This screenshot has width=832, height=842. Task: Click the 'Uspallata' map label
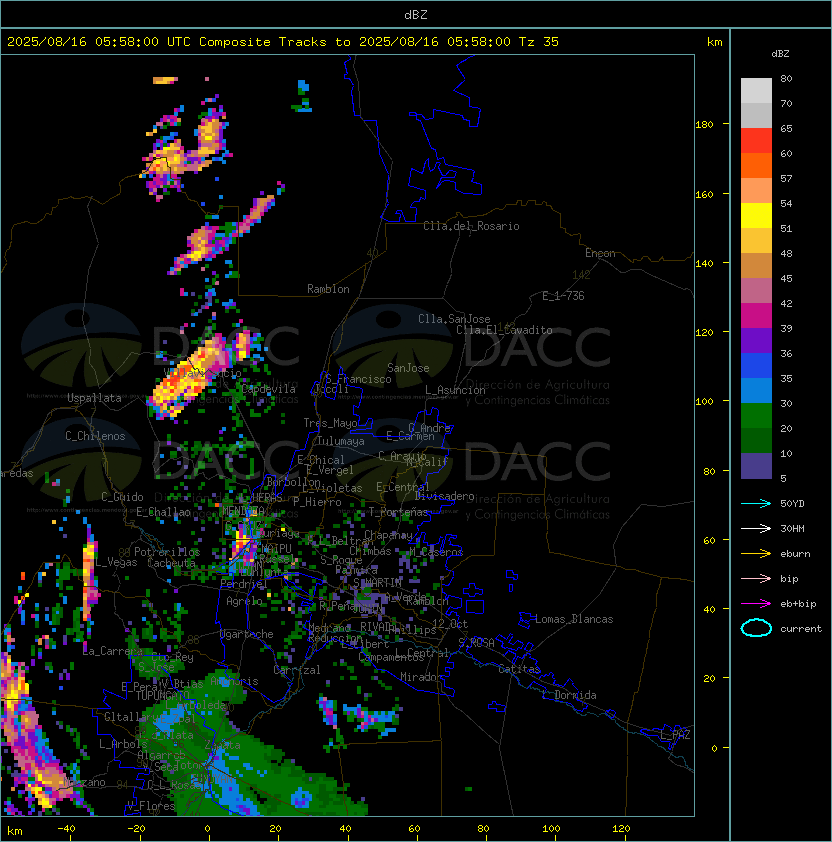coord(94,398)
